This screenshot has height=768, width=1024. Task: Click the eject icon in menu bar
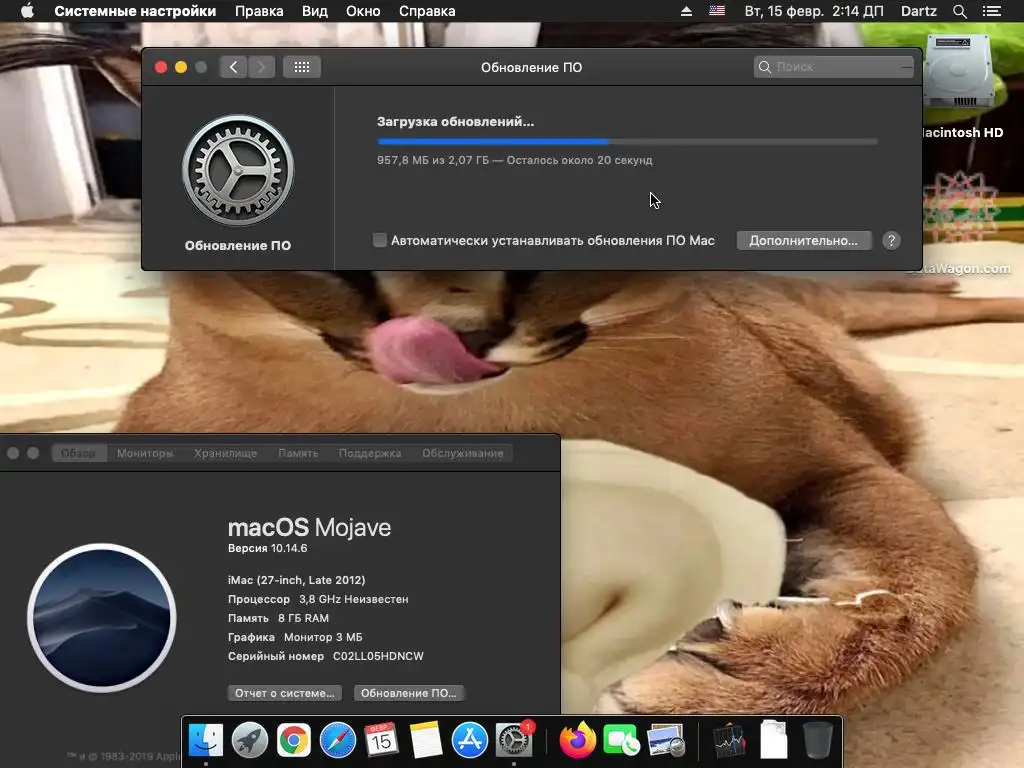(686, 11)
